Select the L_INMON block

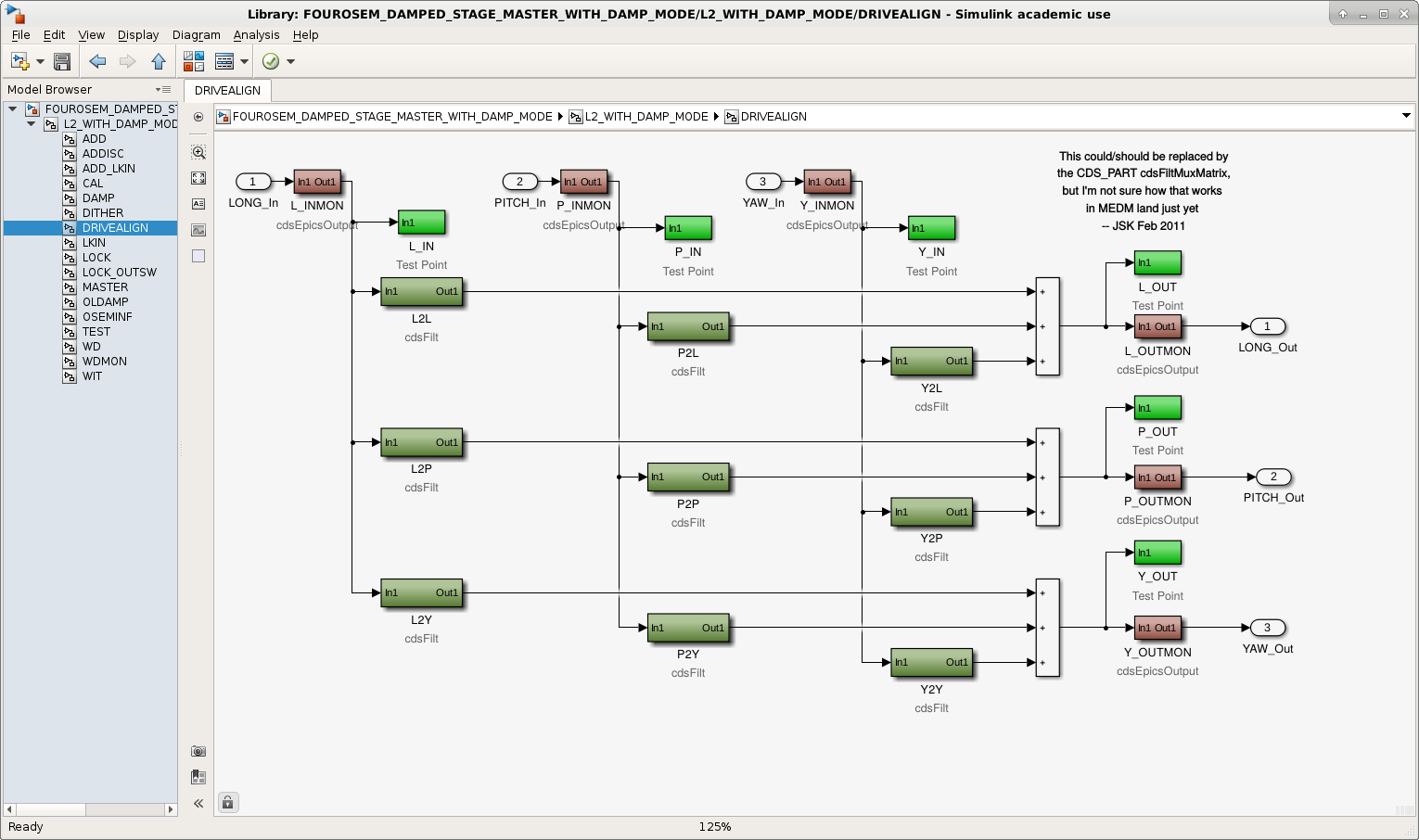point(317,182)
